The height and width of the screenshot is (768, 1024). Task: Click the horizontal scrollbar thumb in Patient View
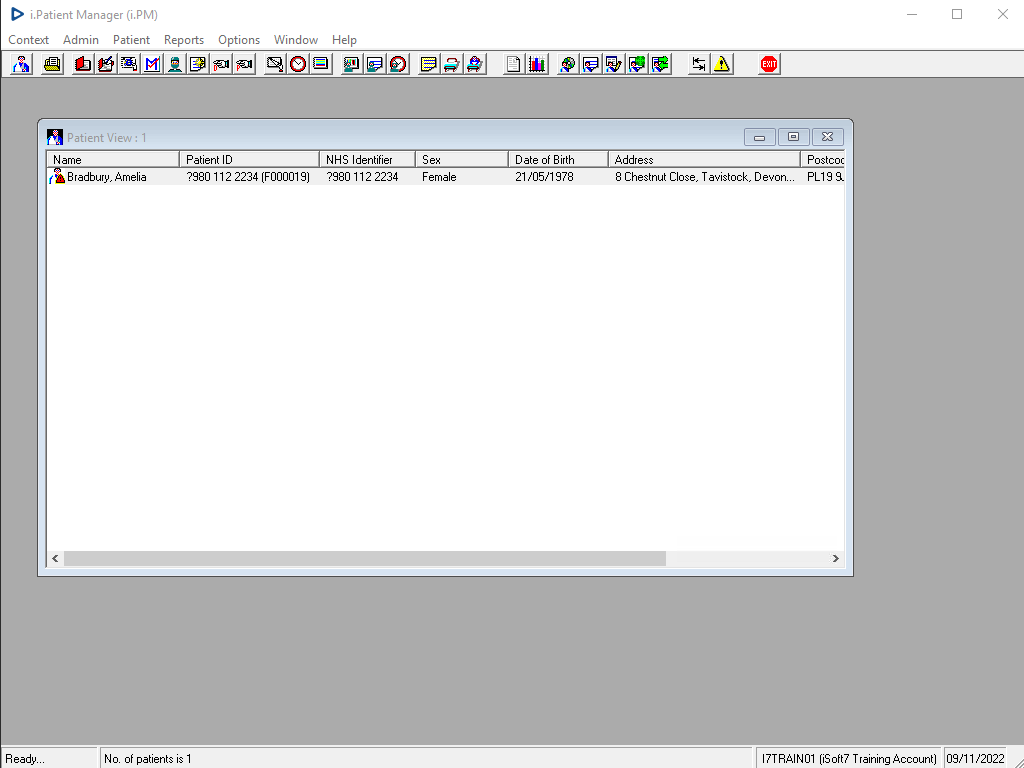pos(365,558)
